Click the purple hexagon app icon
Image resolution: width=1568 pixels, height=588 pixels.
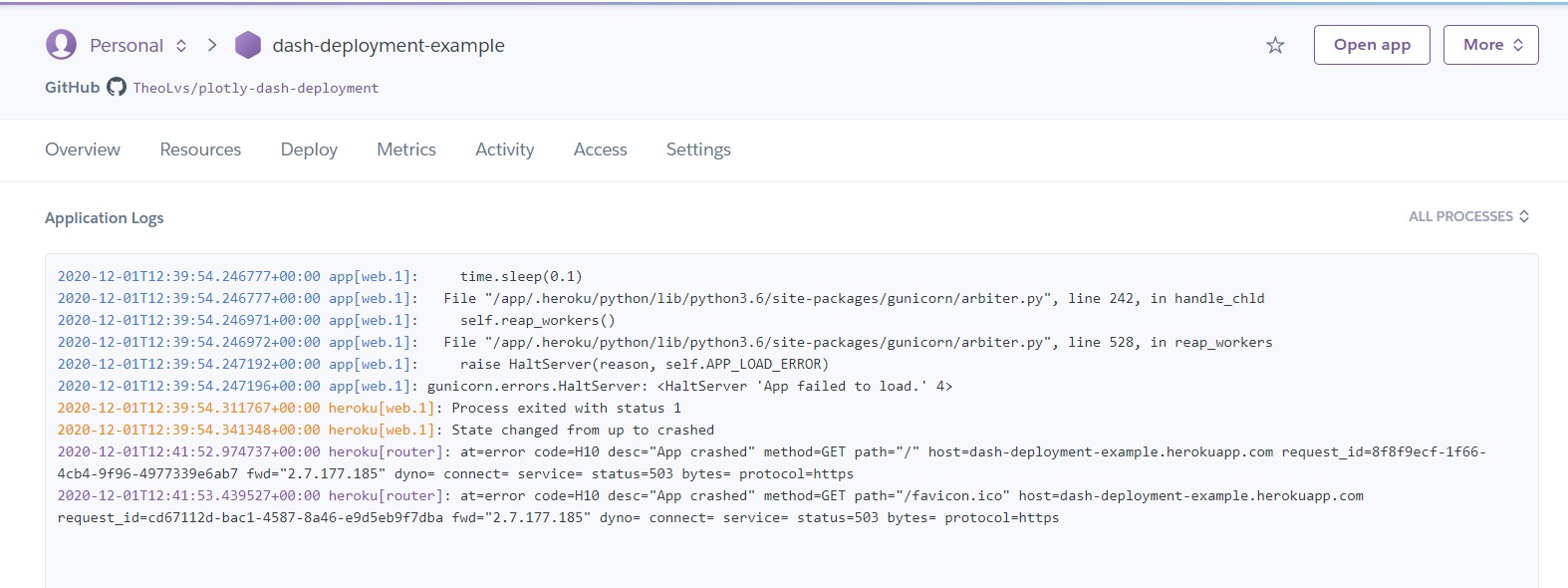click(x=247, y=45)
